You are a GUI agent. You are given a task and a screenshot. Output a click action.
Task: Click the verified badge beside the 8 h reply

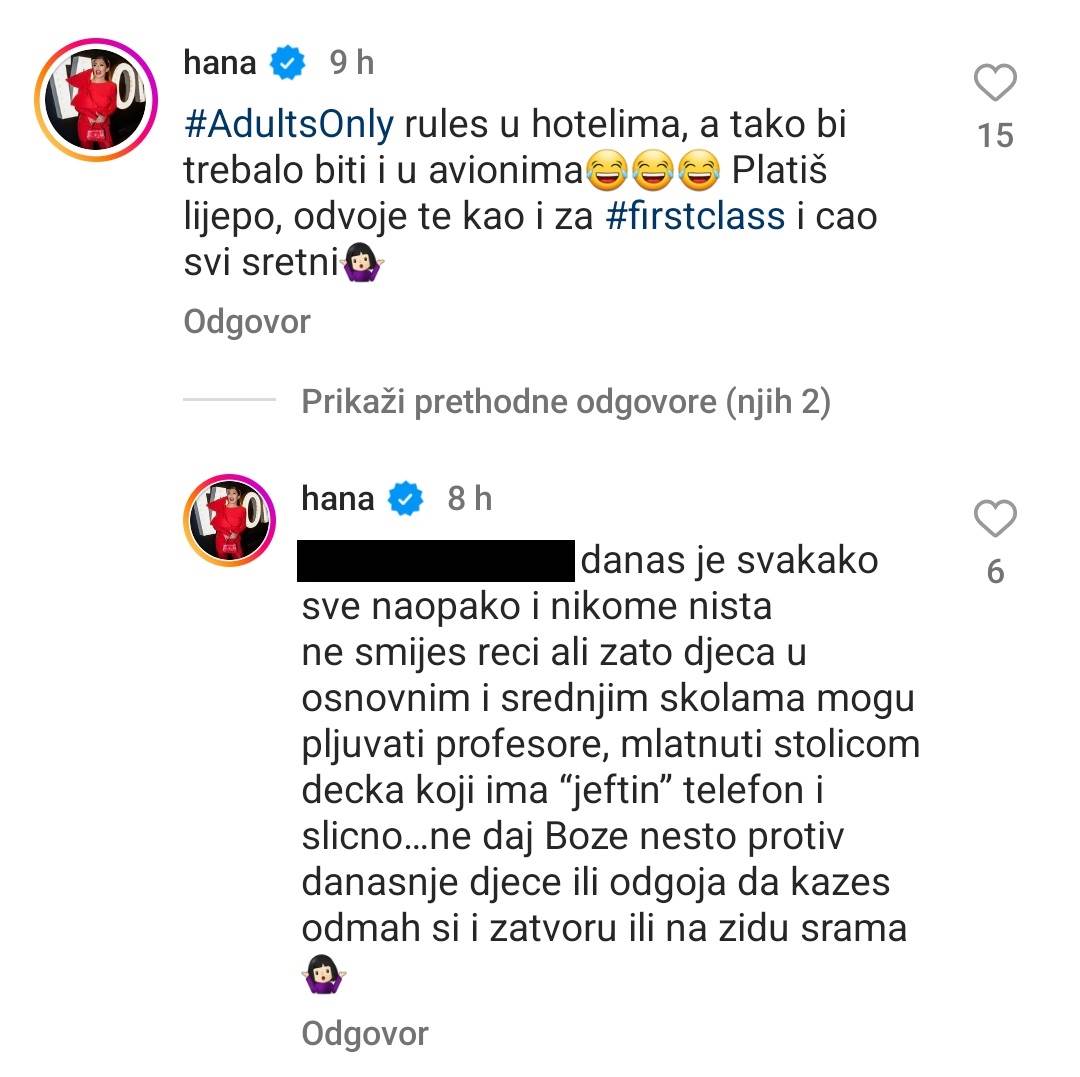point(407,498)
